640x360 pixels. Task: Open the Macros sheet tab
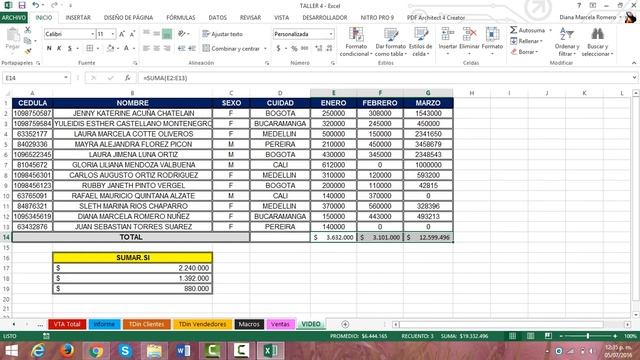click(x=249, y=324)
